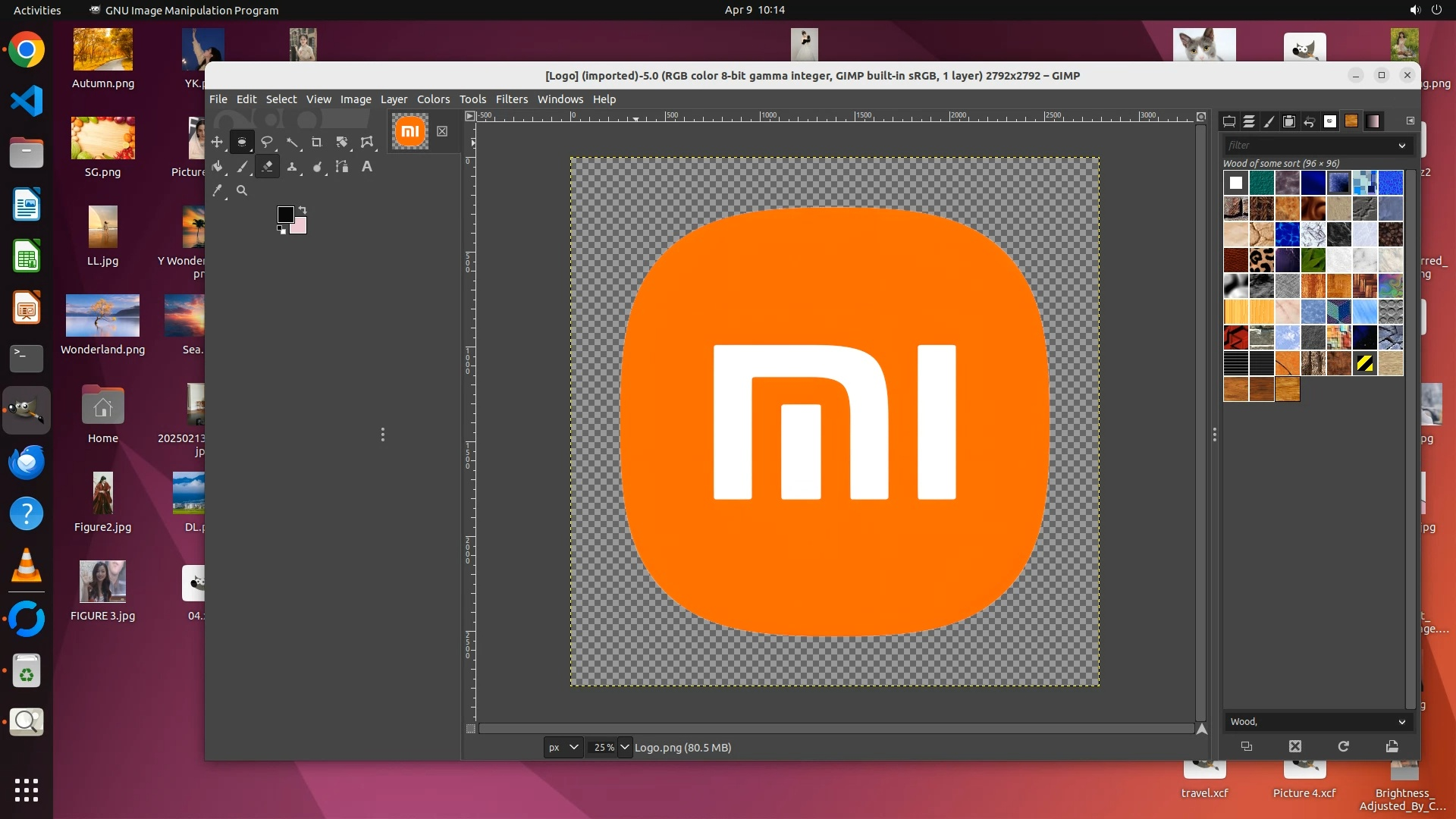The image size is (1456, 819).
Task: Click the black foreground color swatch
Action: coord(285,215)
